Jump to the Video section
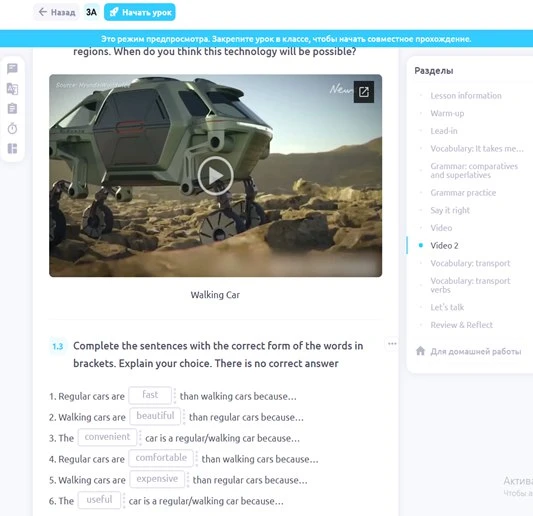533x516 pixels. pos(441,228)
